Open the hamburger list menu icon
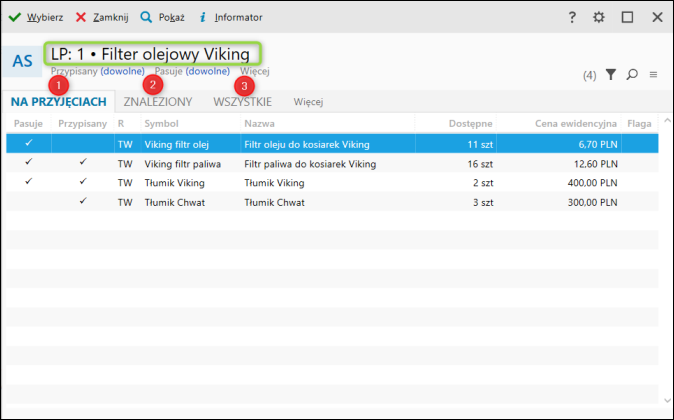 tap(653, 75)
